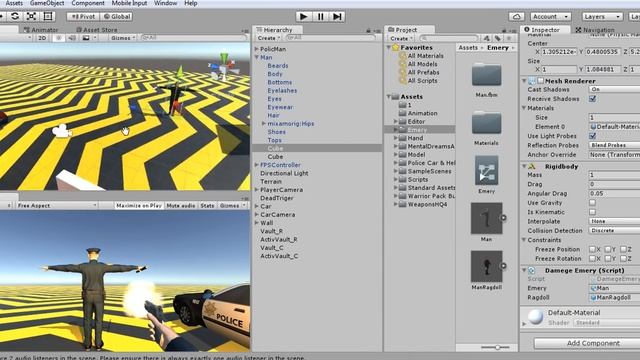Image resolution: width=640 pixels, height=360 pixels.
Task: Open the Layers dropdown
Action: pos(602,17)
